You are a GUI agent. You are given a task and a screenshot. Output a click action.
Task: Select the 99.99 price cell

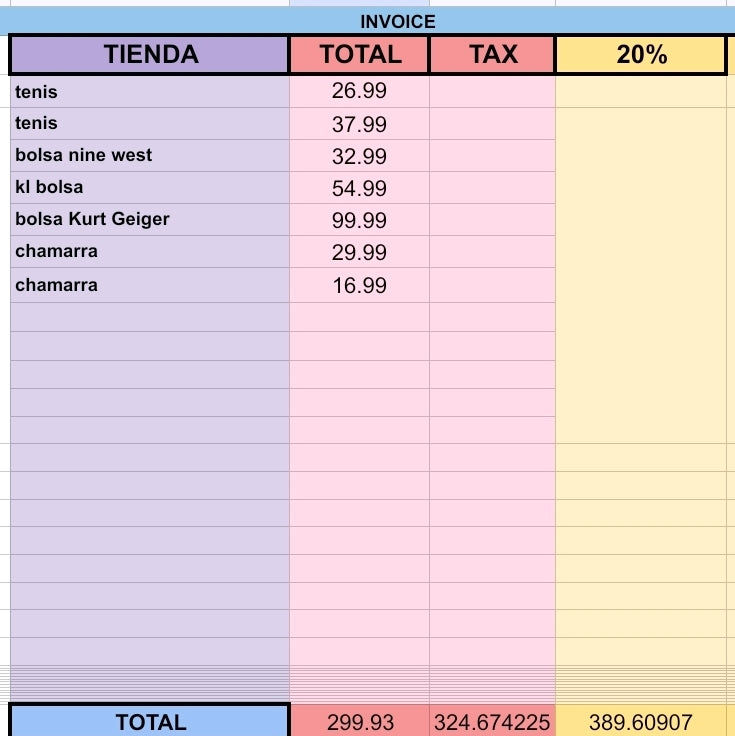point(360,220)
